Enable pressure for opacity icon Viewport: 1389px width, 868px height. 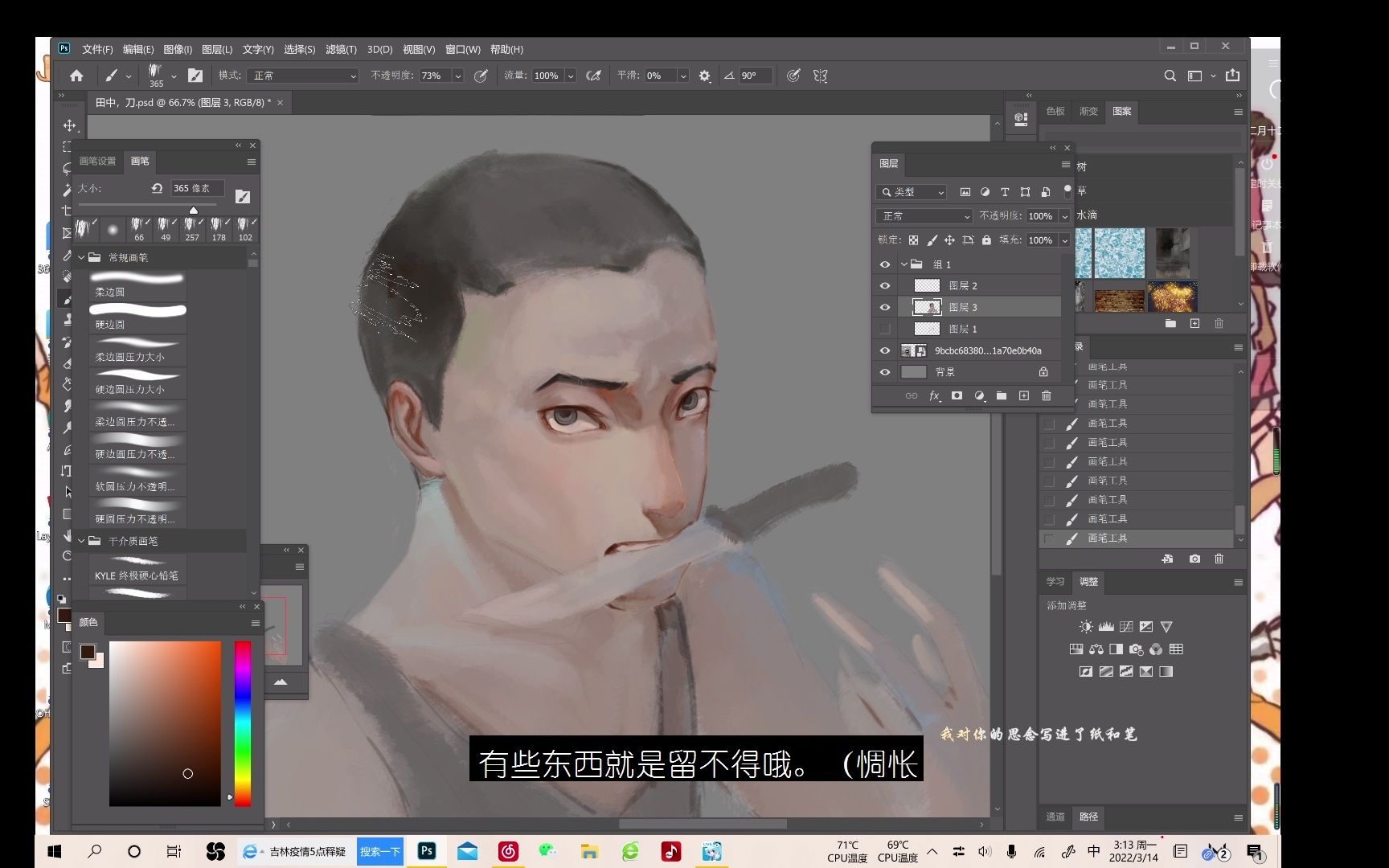tap(481, 76)
